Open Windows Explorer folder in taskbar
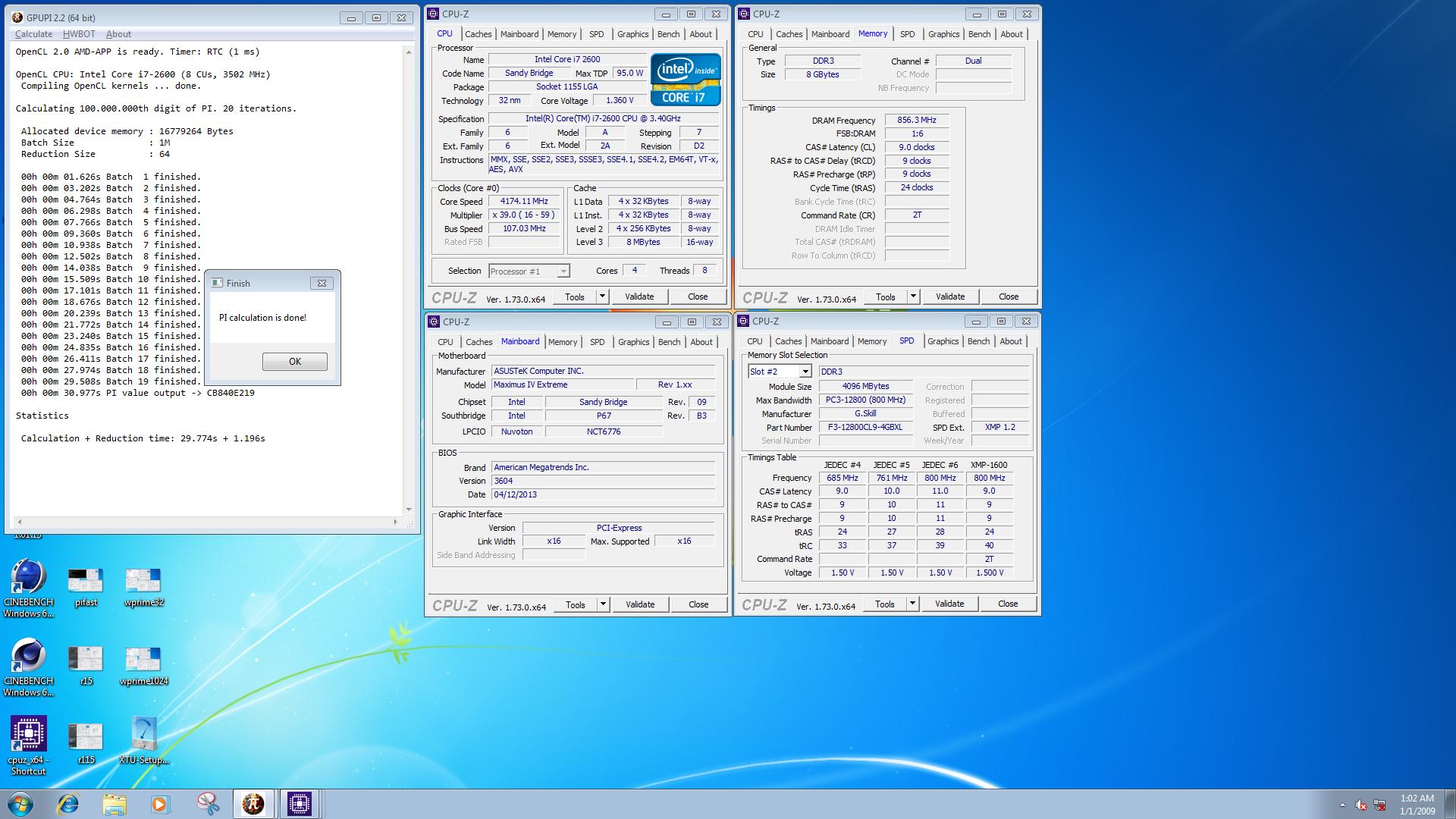The width and height of the screenshot is (1456, 819). (114, 804)
